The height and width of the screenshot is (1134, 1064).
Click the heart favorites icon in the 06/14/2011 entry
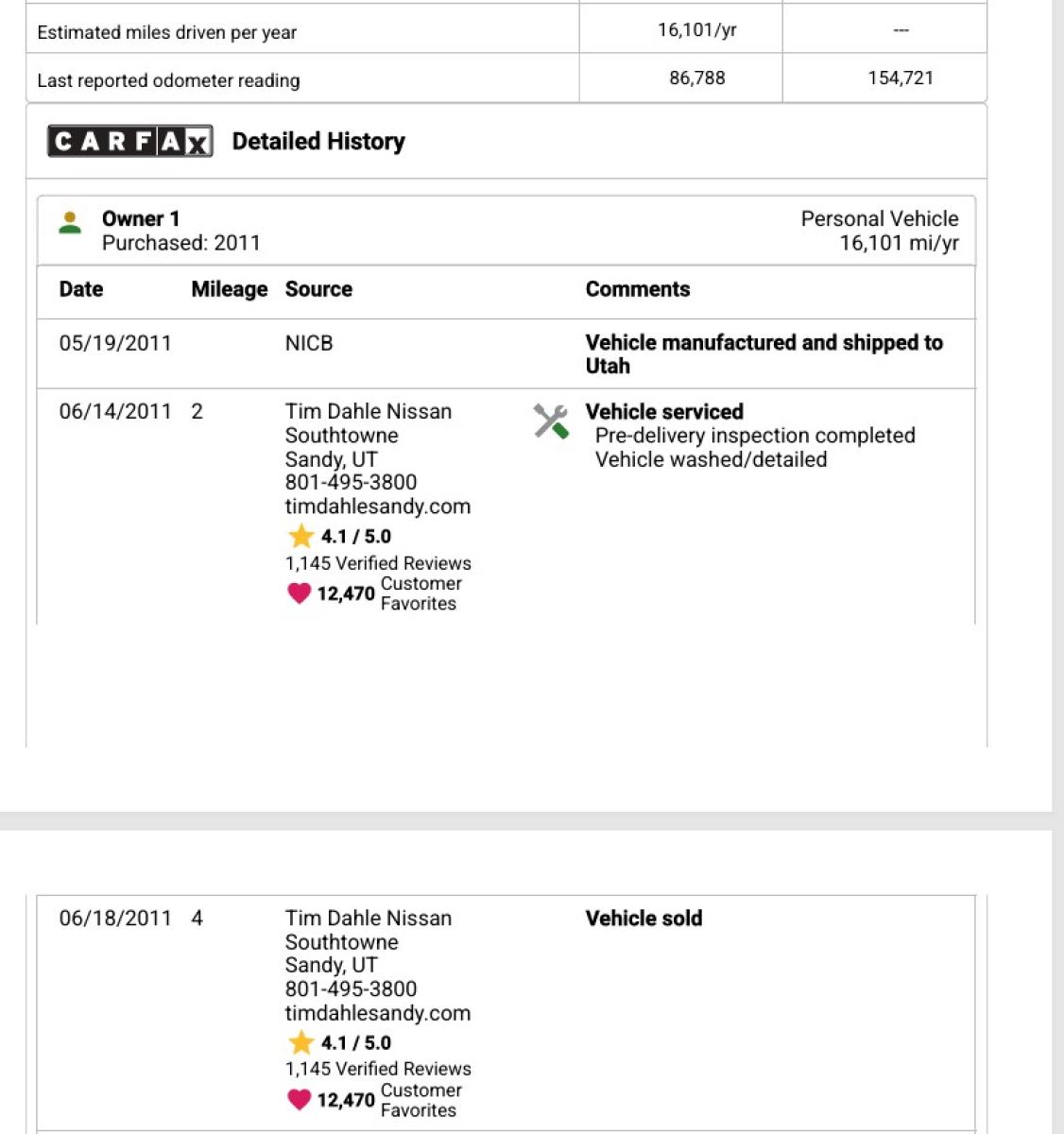point(299,593)
